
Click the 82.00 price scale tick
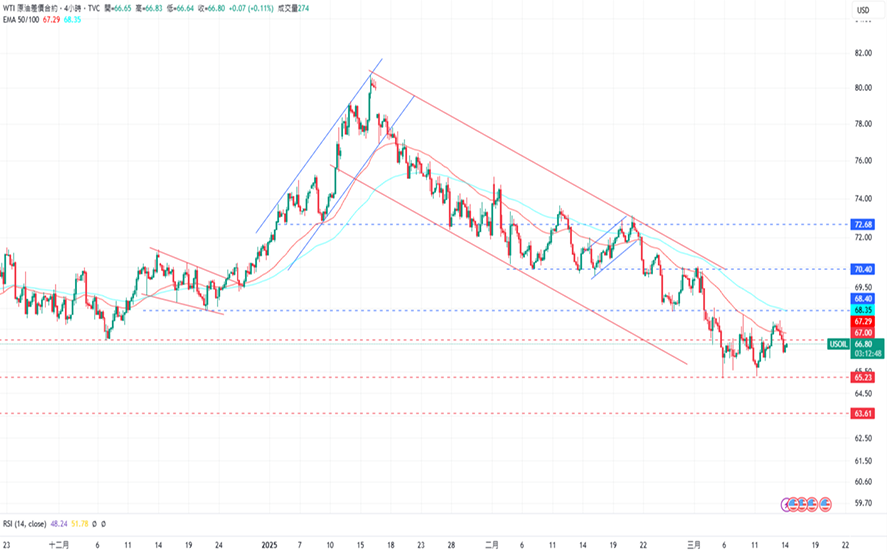863,53
